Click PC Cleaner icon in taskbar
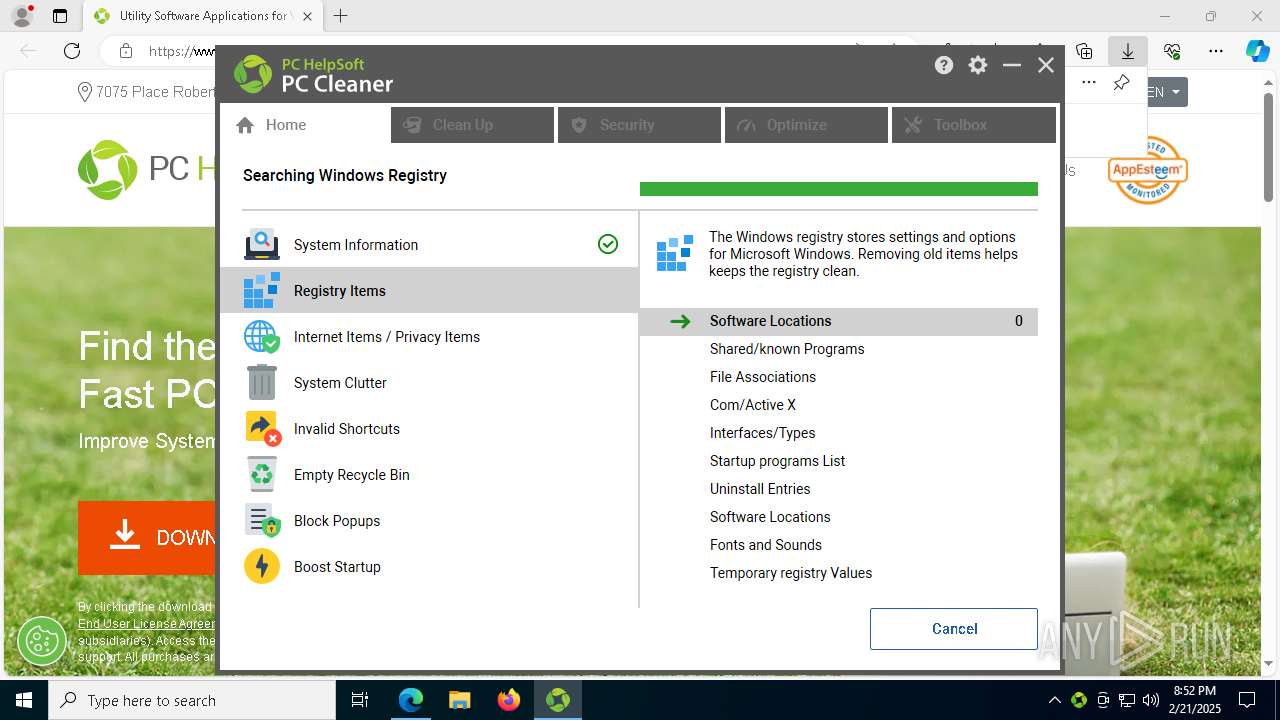 tap(558, 700)
